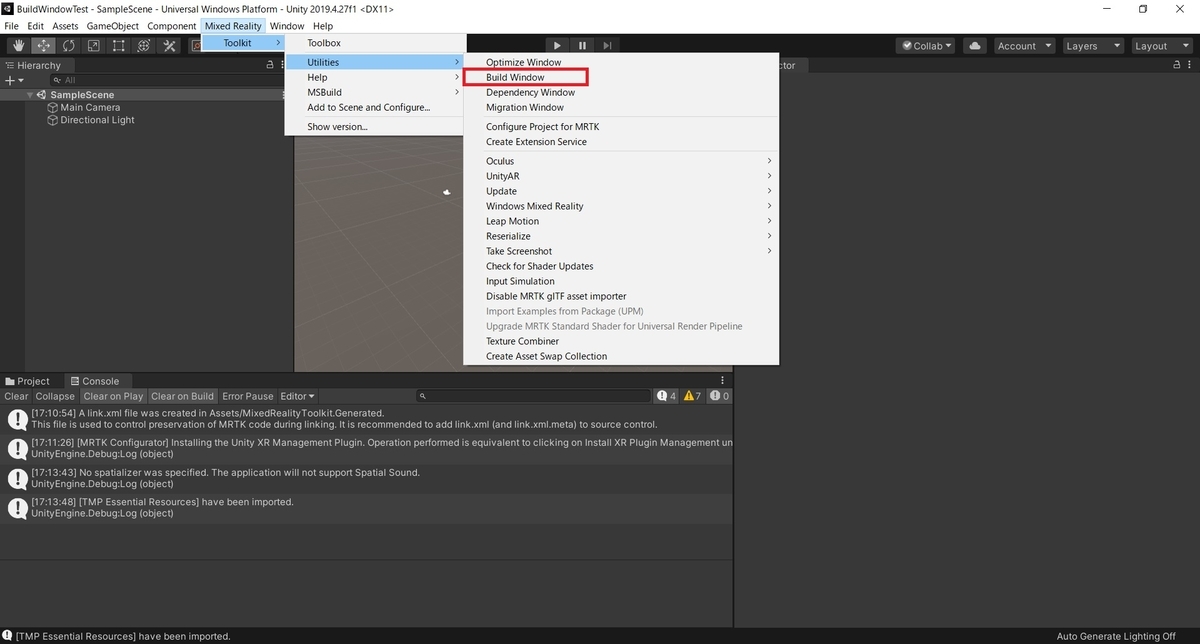Open the File menu
The width and height of the screenshot is (1200, 644).
point(12,26)
